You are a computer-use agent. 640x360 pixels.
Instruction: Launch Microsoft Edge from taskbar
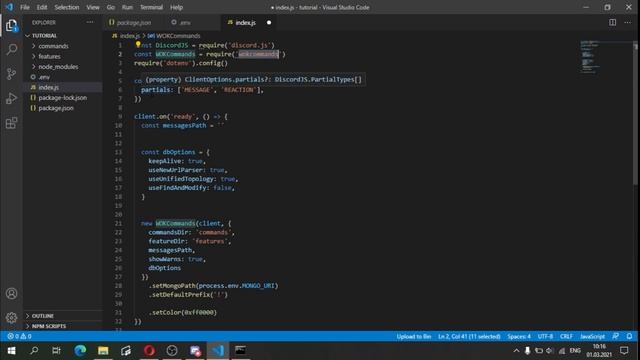click(x=80, y=351)
